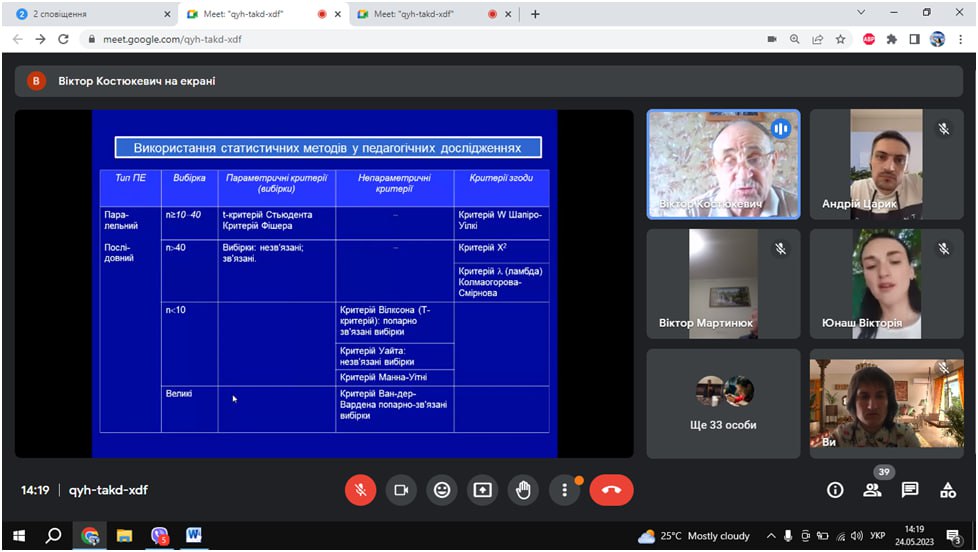Open the chat panel icon
This screenshot has height=552, width=978.
[910, 490]
